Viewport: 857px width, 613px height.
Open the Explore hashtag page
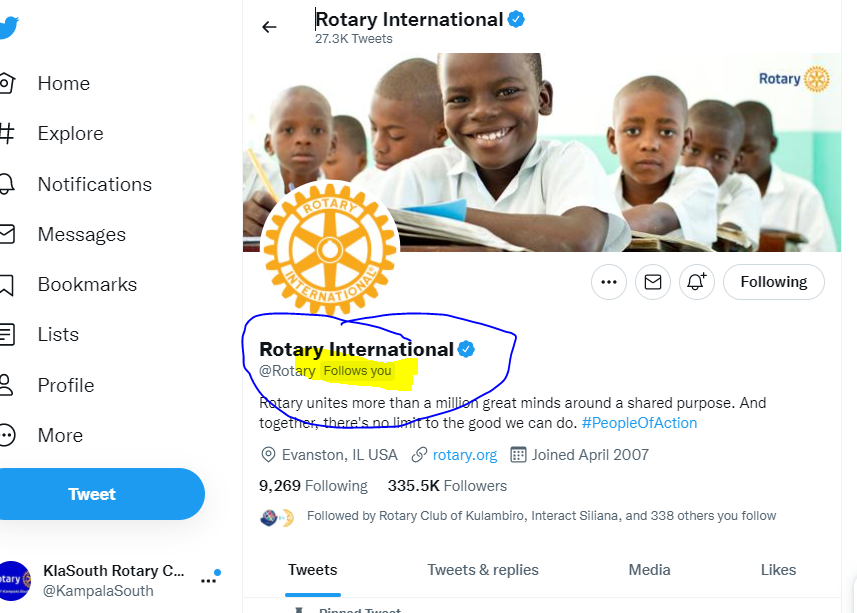(x=52, y=134)
